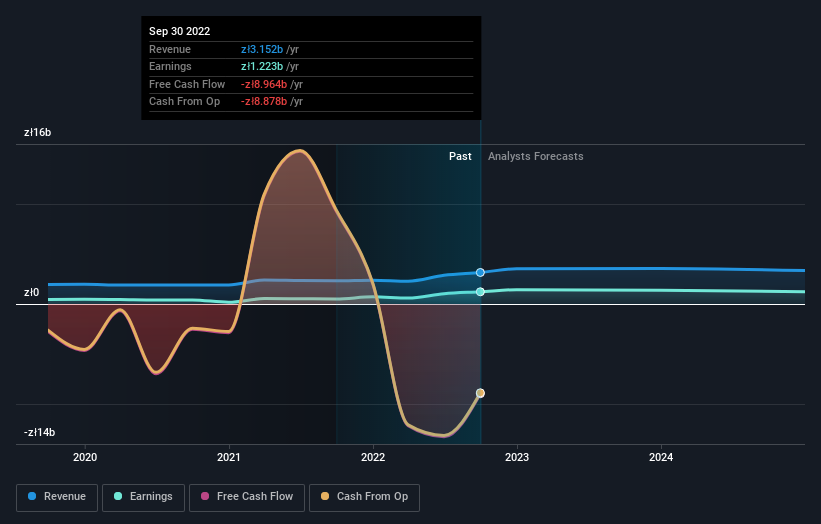Click the zł0 y-axis label

(x=31, y=292)
